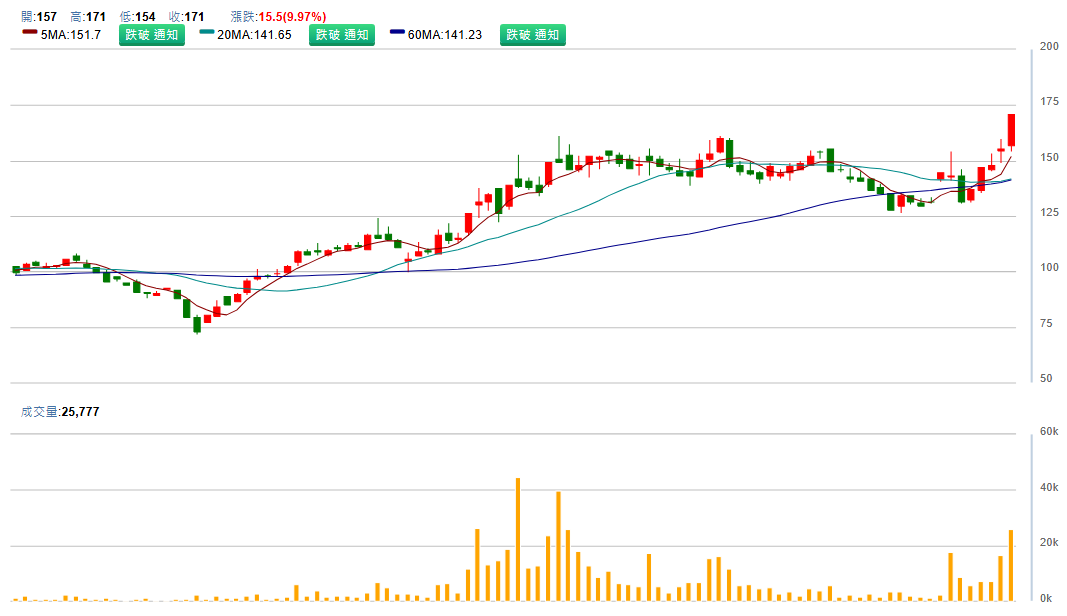This screenshot has height=616, width=1067.
Task: Click the 高:171 high price value
Action: coord(89,17)
